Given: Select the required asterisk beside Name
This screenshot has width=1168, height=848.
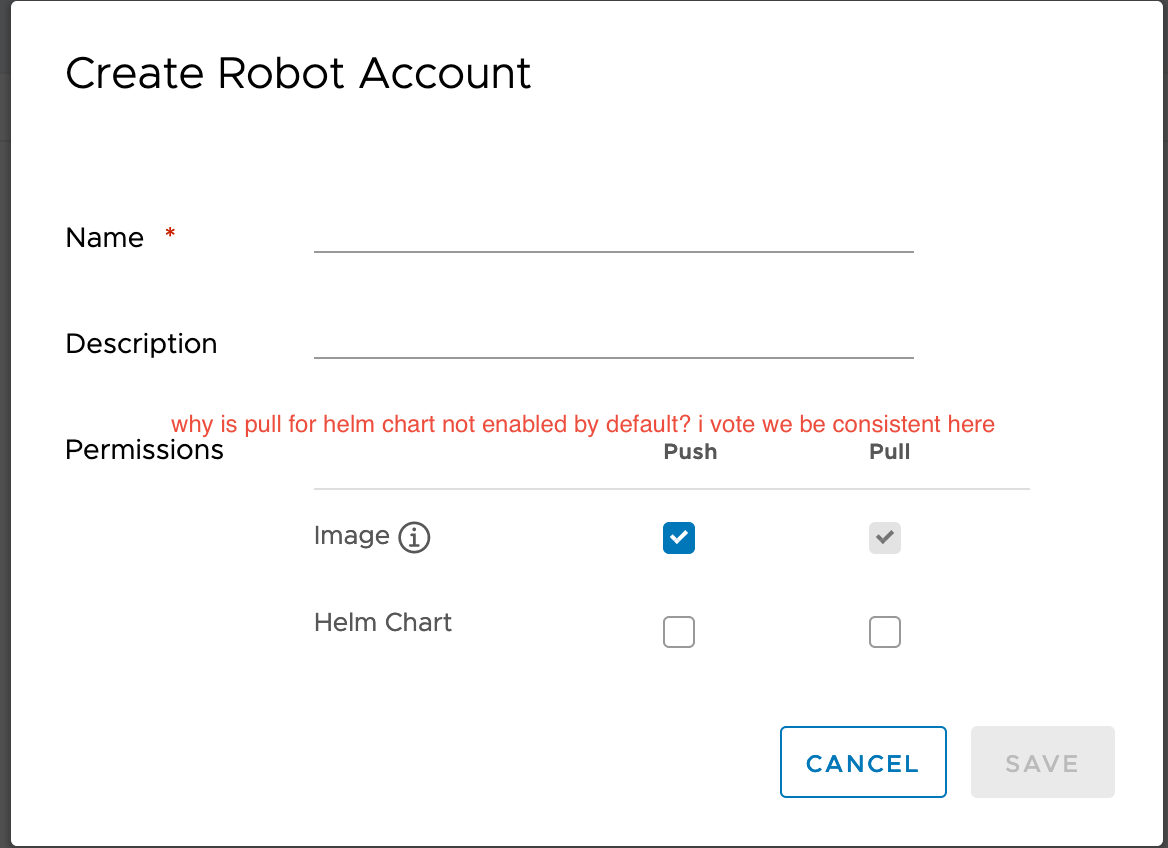Looking at the screenshot, I should (x=170, y=233).
